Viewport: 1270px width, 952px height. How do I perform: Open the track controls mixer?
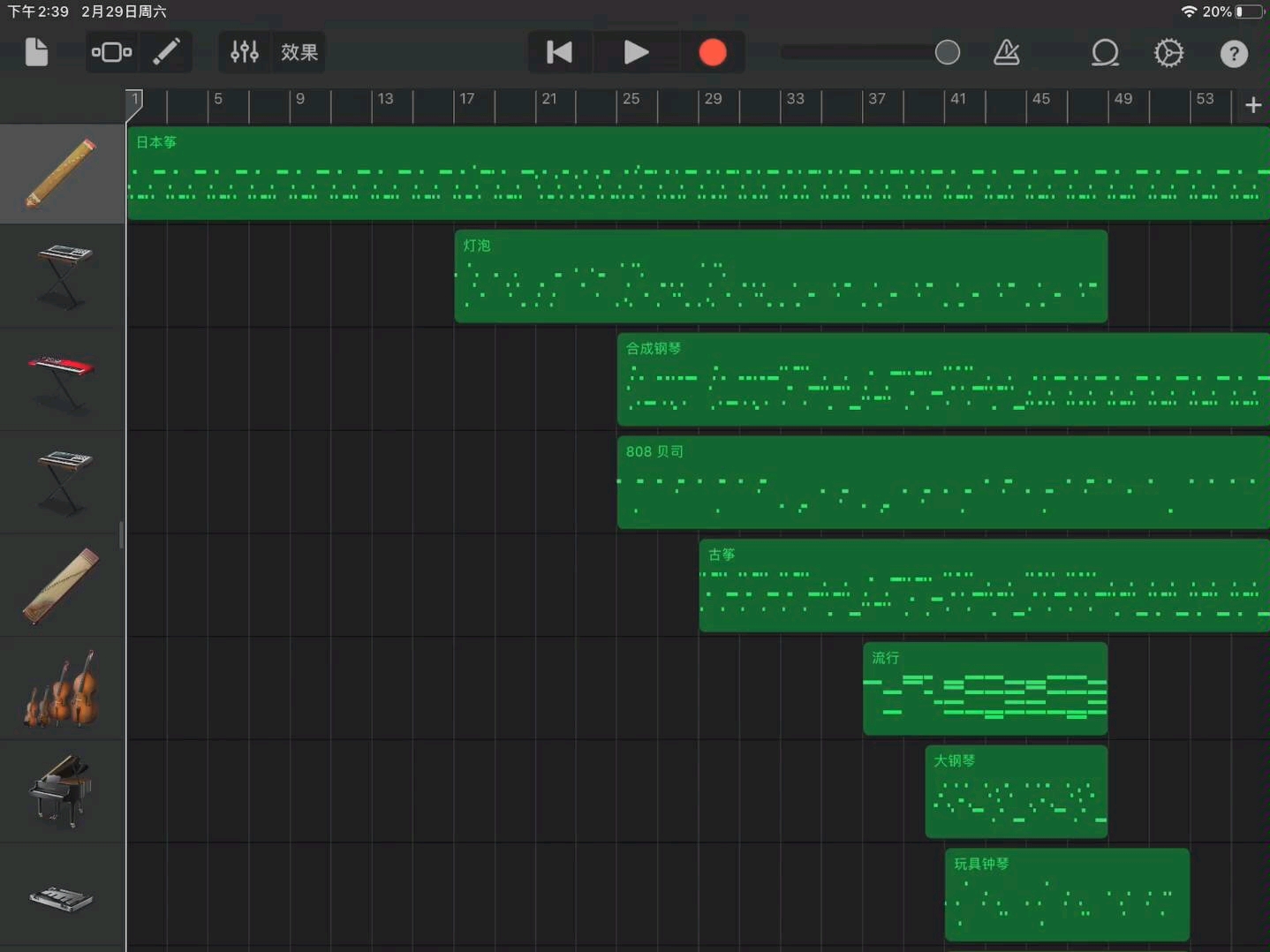point(245,52)
